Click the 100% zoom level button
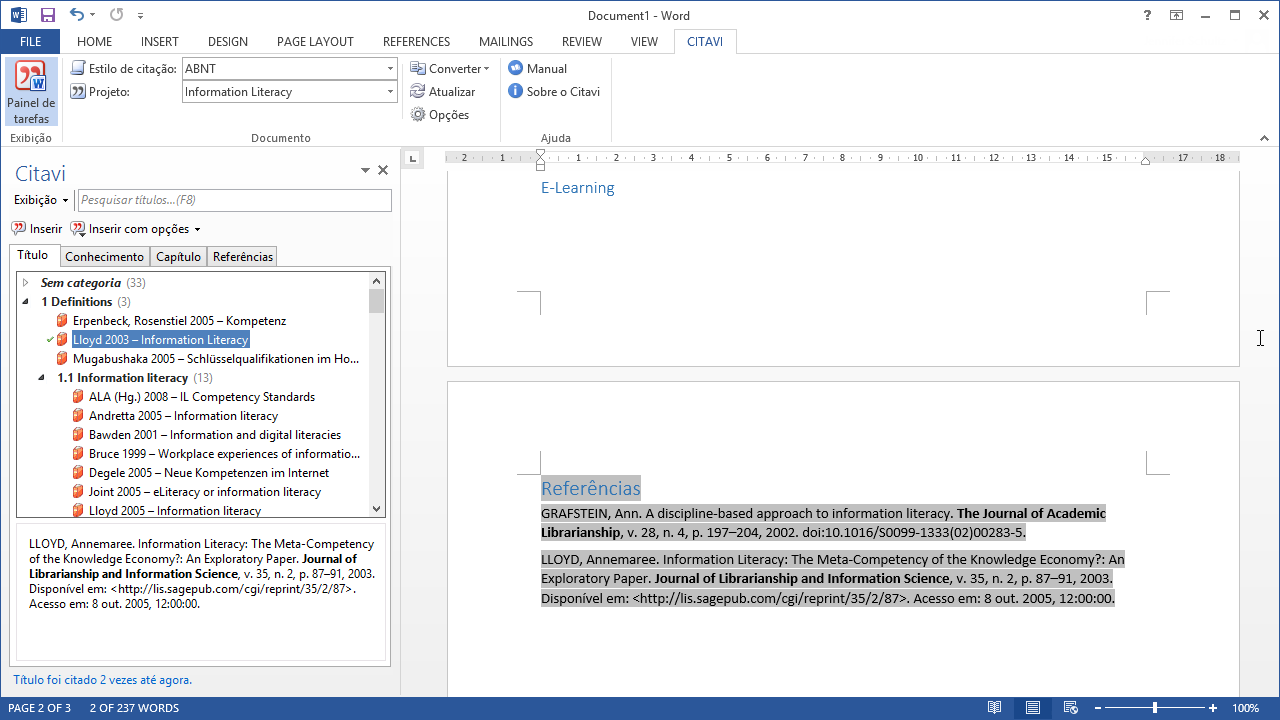This screenshot has height=720, width=1280. pyautogui.click(x=1246, y=708)
